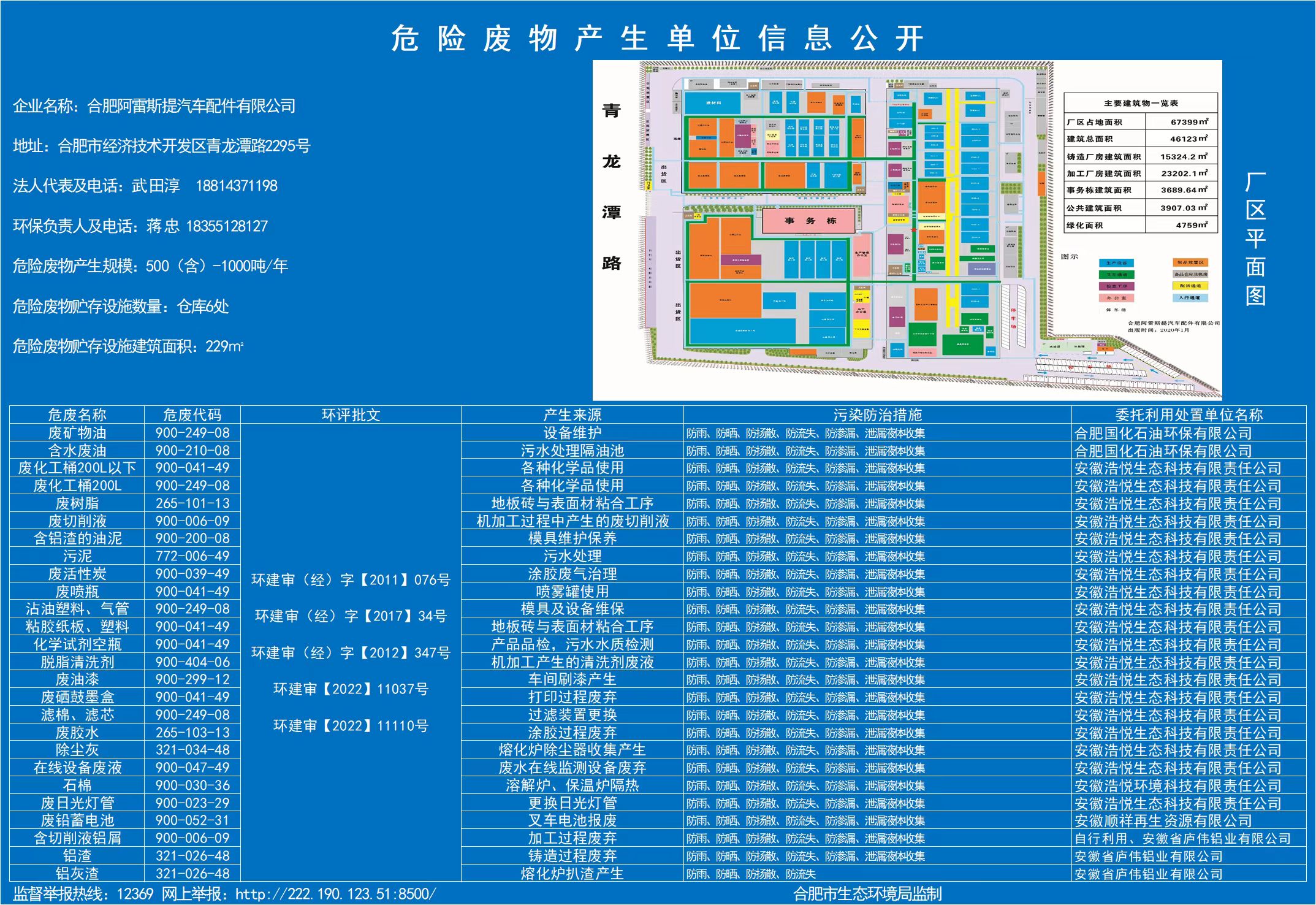Click the green 叉车通道 legend swatch
Image resolution: width=1316 pixels, height=905 pixels.
pyautogui.click(x=1116, y=275)
